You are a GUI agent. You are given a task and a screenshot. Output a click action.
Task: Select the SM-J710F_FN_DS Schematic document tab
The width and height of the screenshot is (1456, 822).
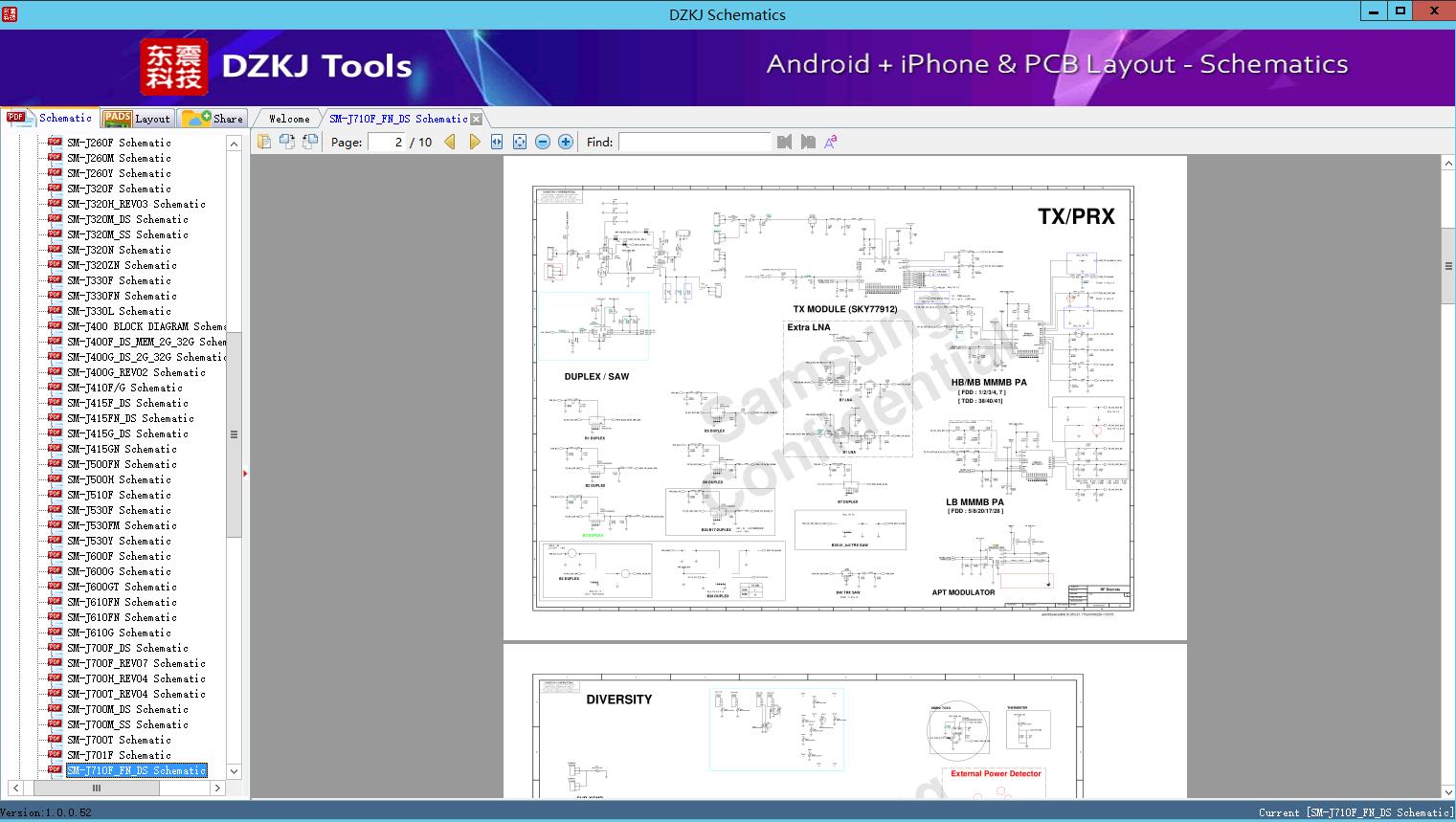[x=398, y=119]
